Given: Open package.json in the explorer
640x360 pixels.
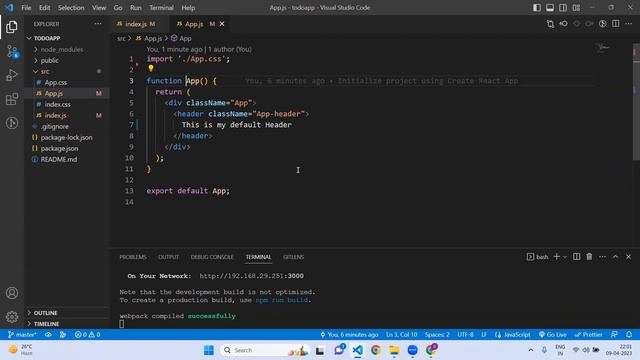Looking at the screenshot, I should (x=67, y=148).
